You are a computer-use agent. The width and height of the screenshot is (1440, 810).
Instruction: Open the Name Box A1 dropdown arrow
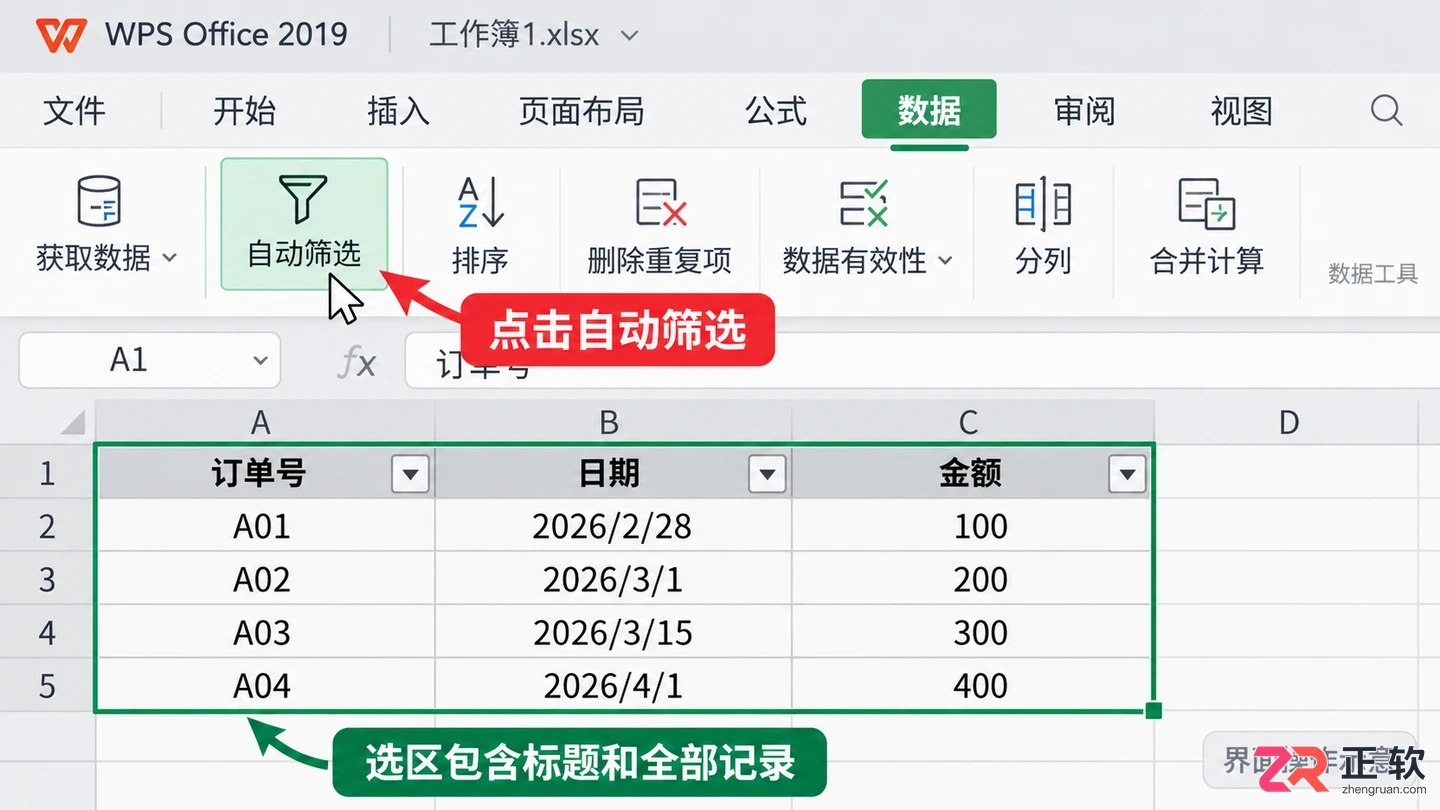tap(260, 360)
